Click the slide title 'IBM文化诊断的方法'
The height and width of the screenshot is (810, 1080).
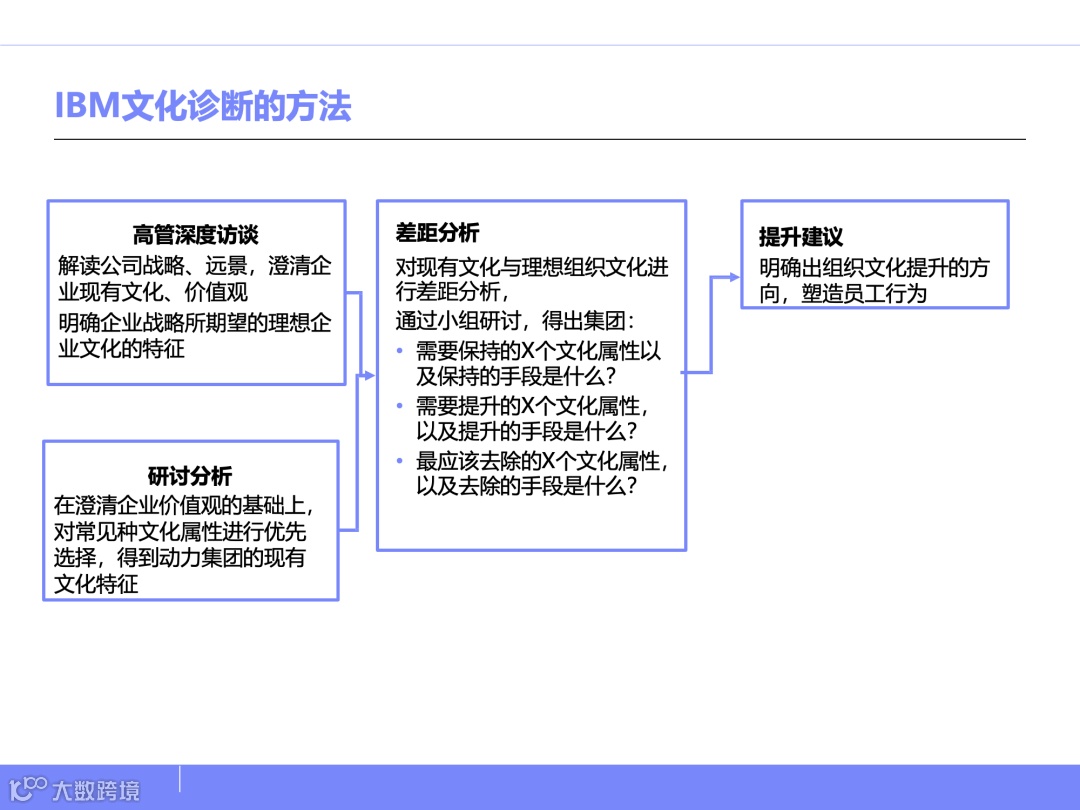click(202, 106)
